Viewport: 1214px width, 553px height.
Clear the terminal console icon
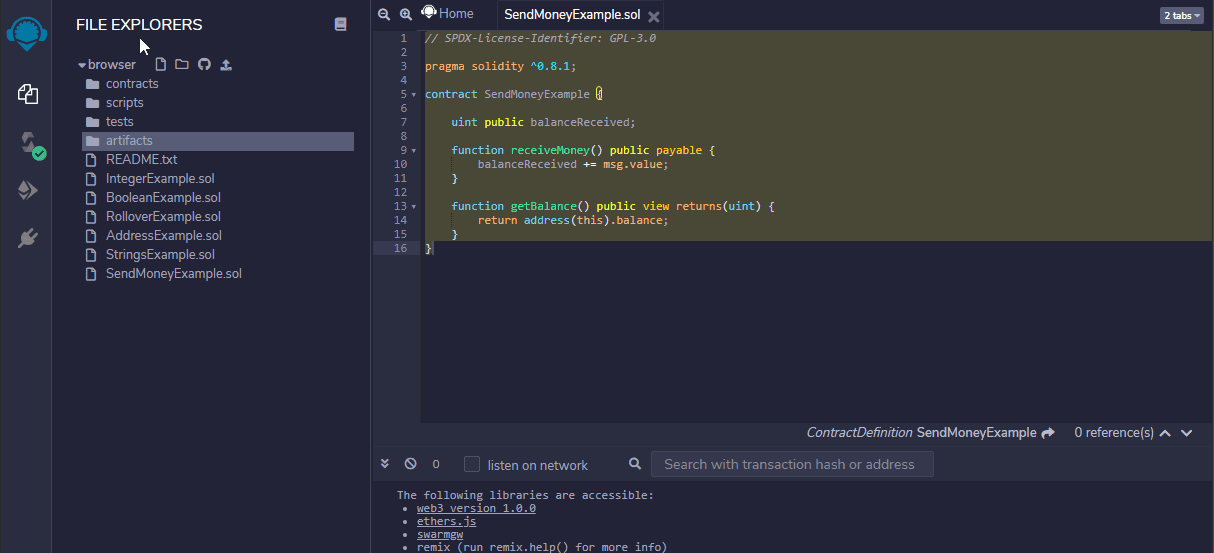coord(410,464)
